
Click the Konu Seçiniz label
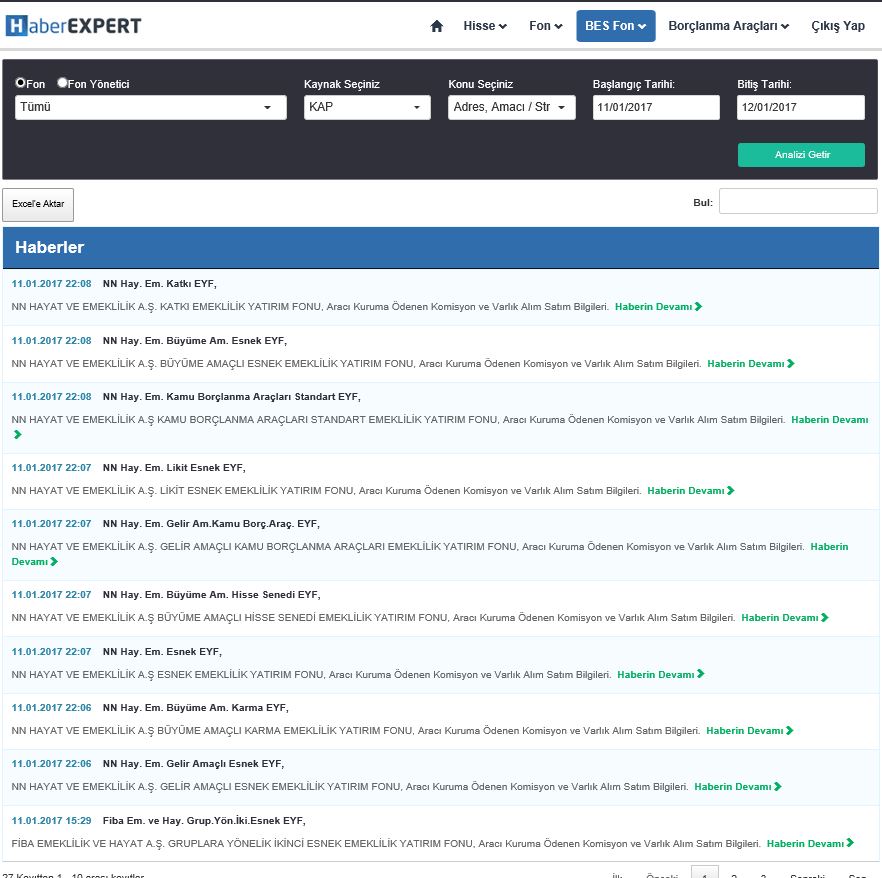[x=480, y=84]
